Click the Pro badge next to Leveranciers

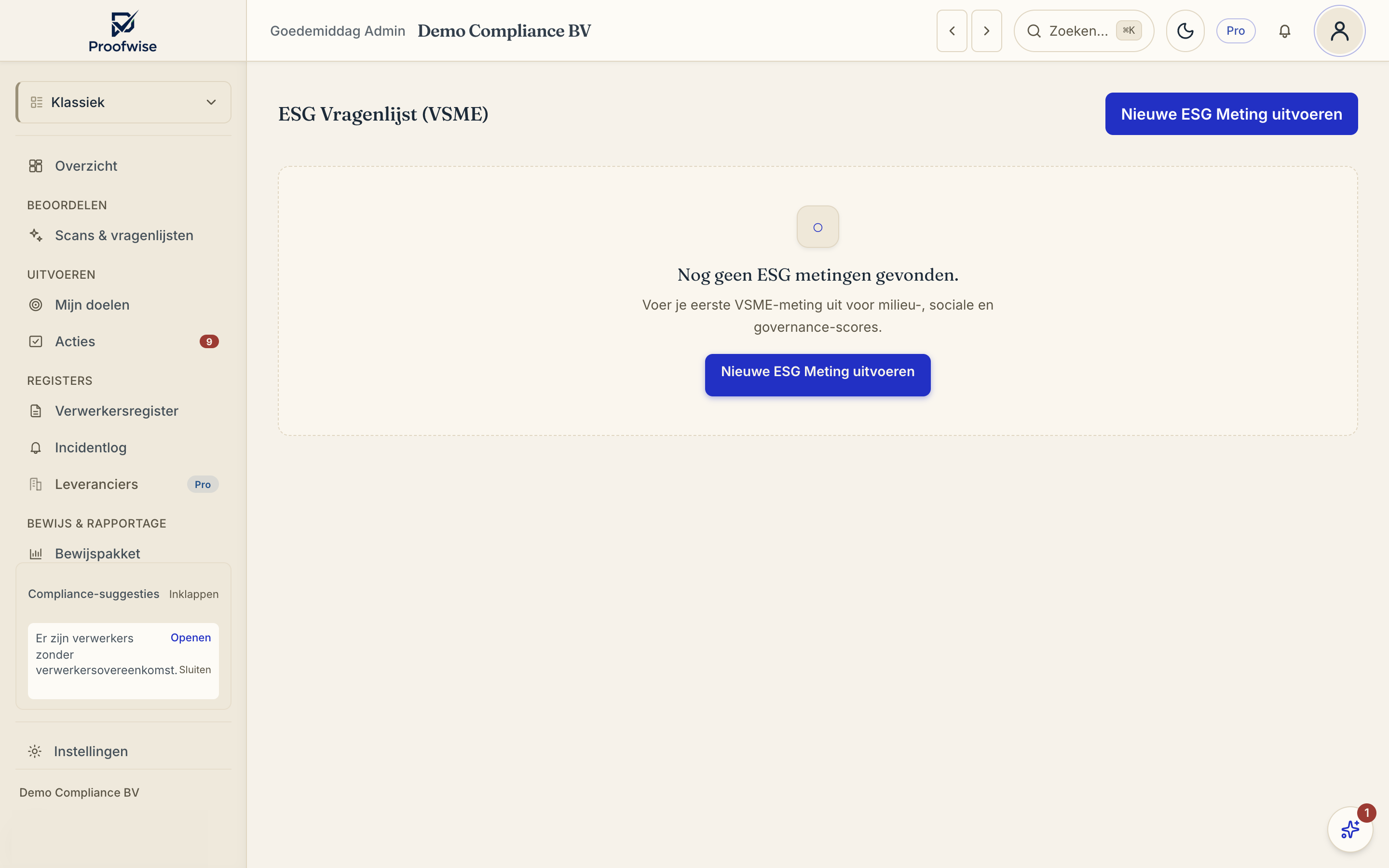click(203, 485)
